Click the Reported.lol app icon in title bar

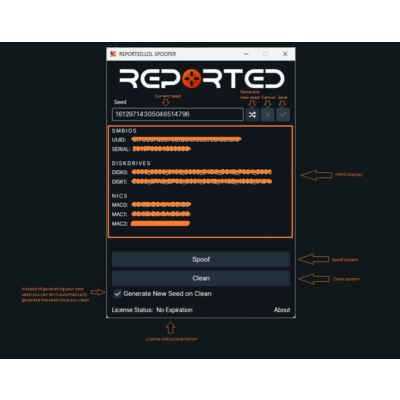tap(113, 54)
